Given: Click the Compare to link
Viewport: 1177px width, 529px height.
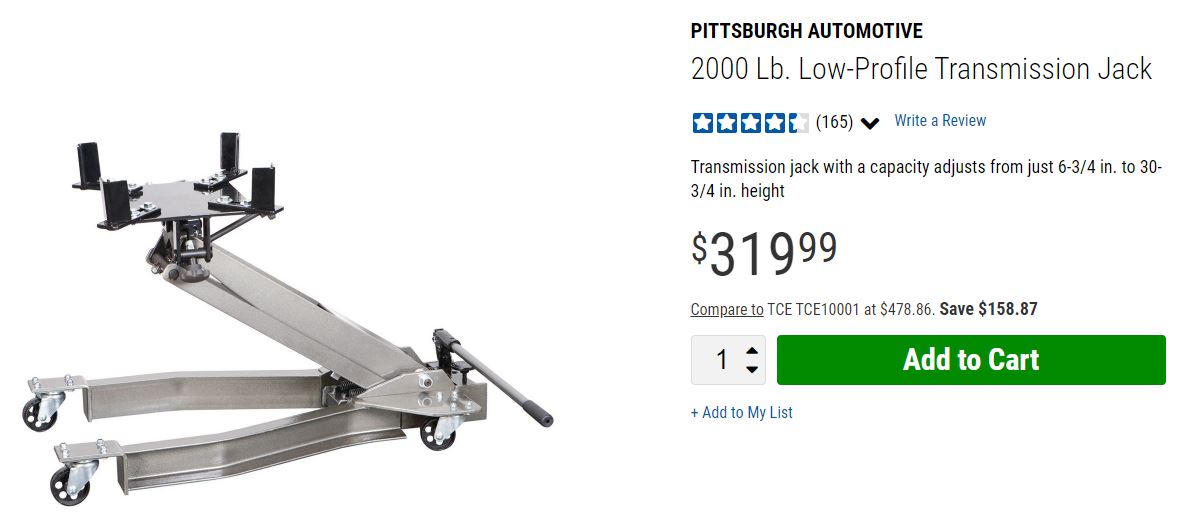Looking at the screenshot, I should [727, 310].
